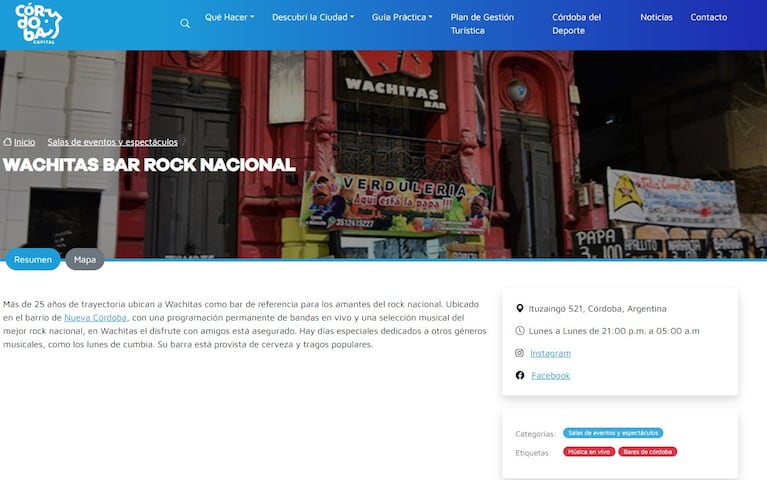
Task: Click the Salas de eventos y espectáculos category badge
Action: click(x=613, y=433)
